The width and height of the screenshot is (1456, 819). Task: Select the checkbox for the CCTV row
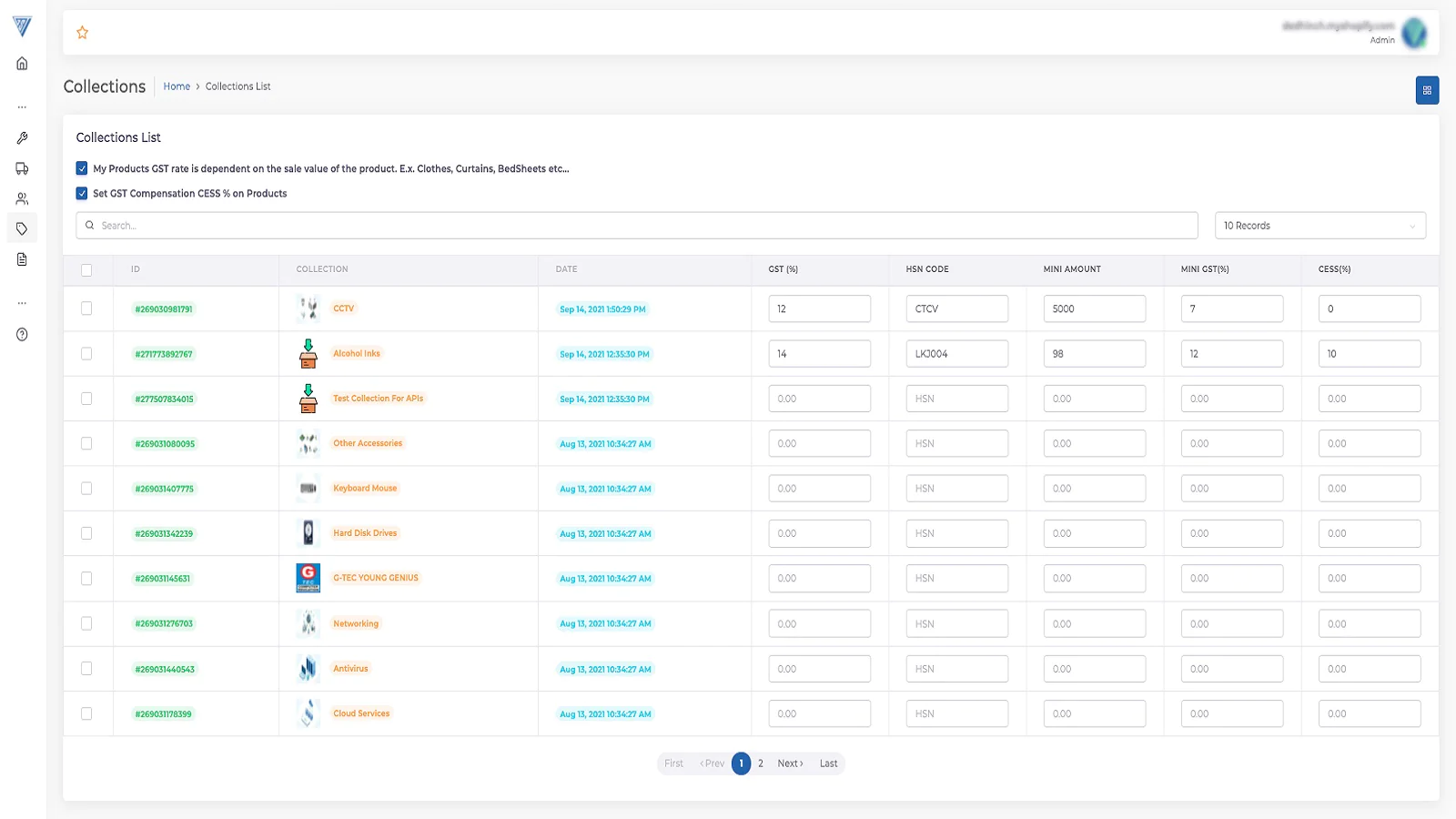coord(86,308)
